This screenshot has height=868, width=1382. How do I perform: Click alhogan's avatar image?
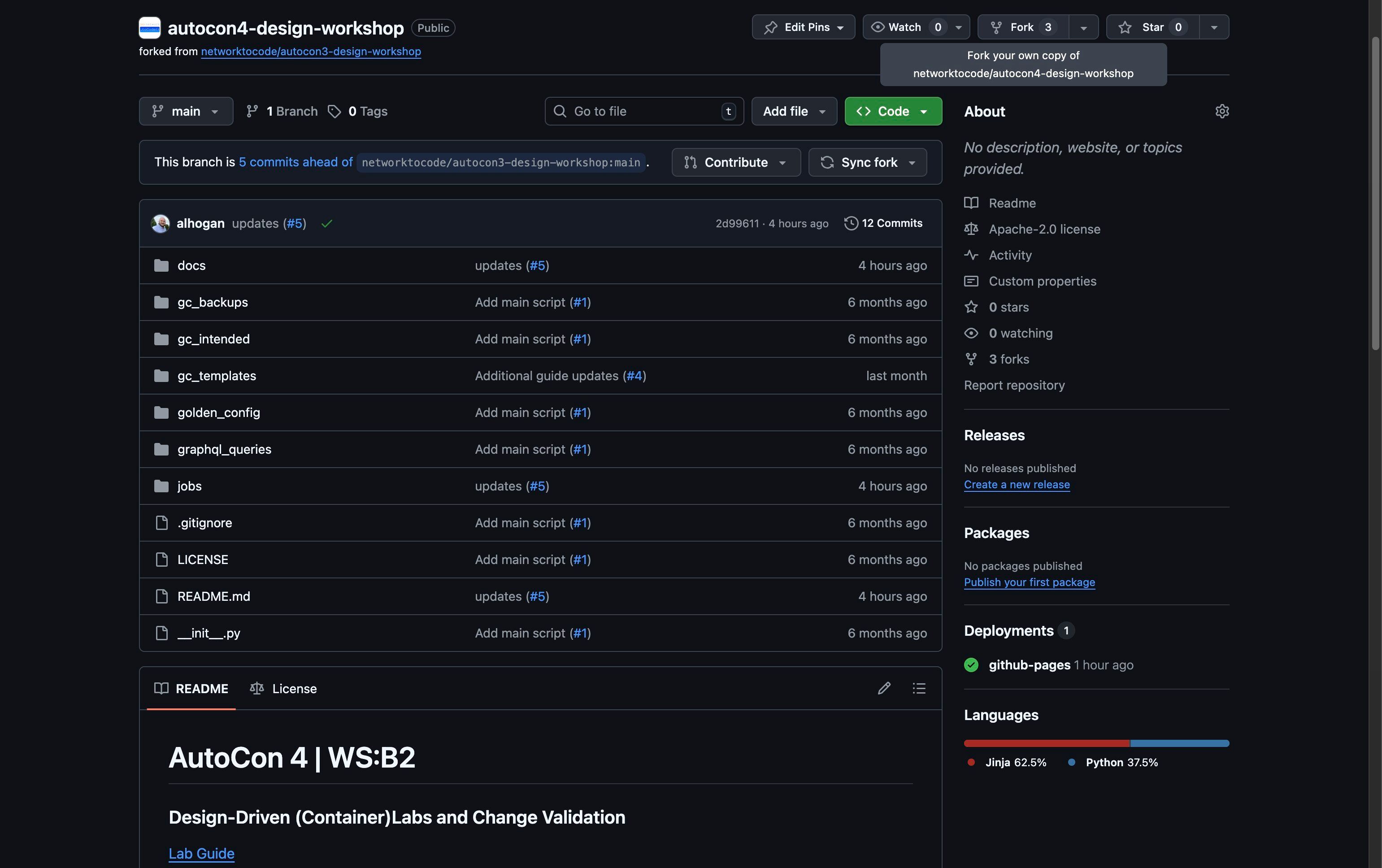pyautogui.click(x=160, y=223)
